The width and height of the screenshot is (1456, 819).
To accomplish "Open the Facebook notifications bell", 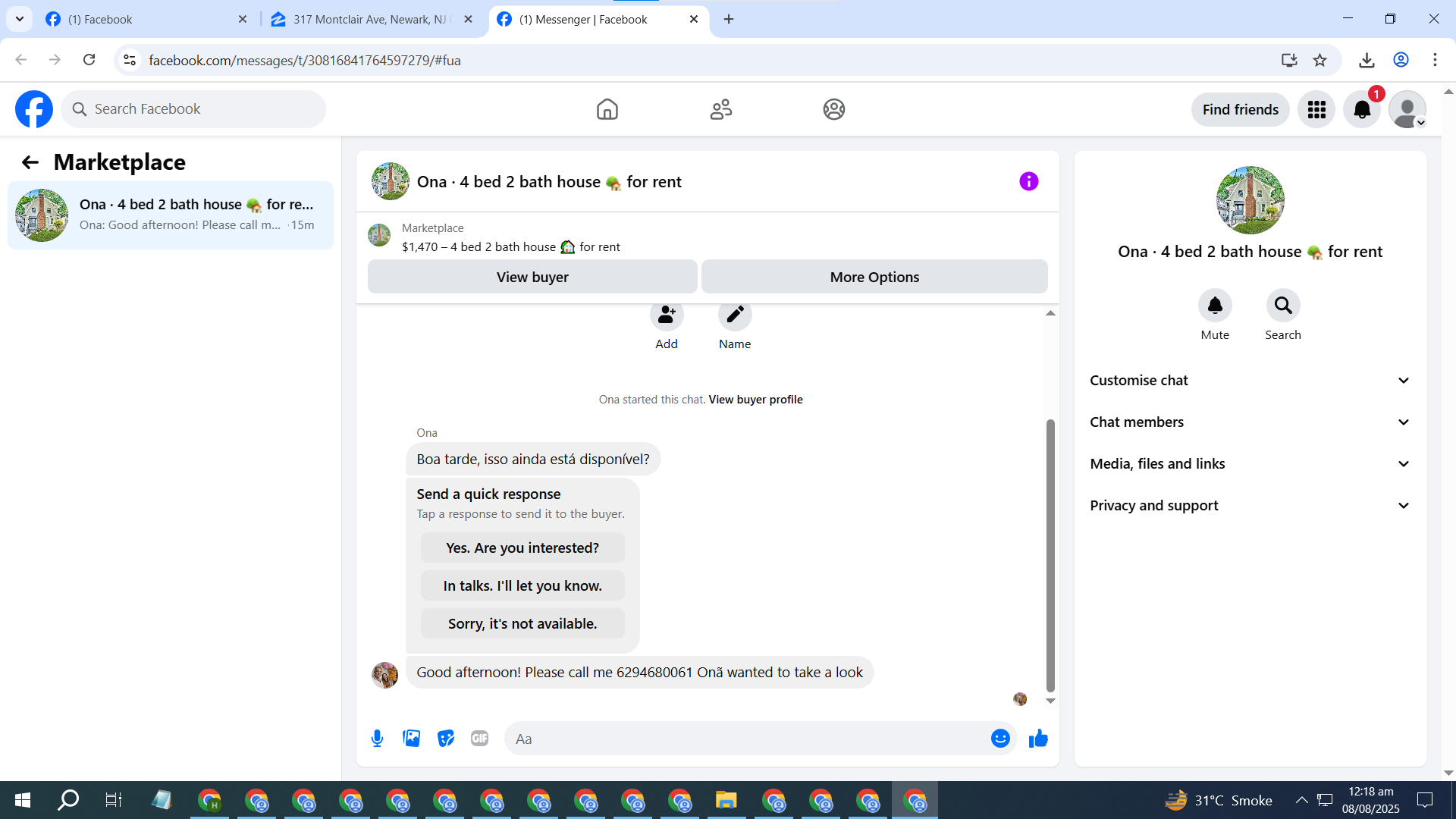I will [1362, 110].
